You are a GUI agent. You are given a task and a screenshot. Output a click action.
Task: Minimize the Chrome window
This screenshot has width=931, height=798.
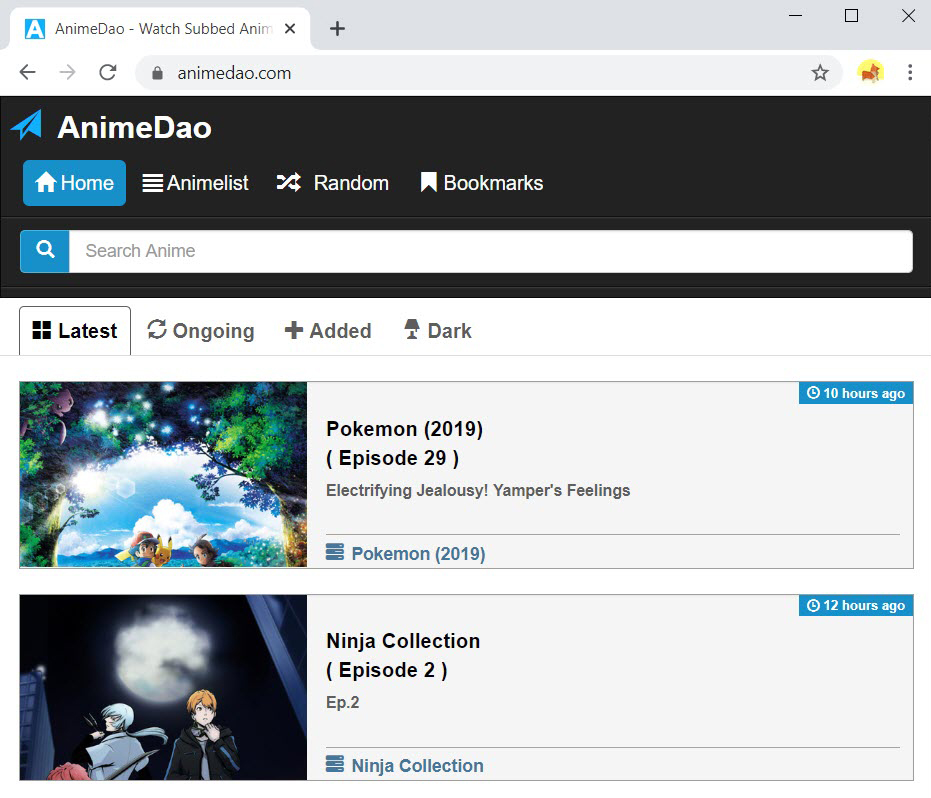click(x=796, y=16)
